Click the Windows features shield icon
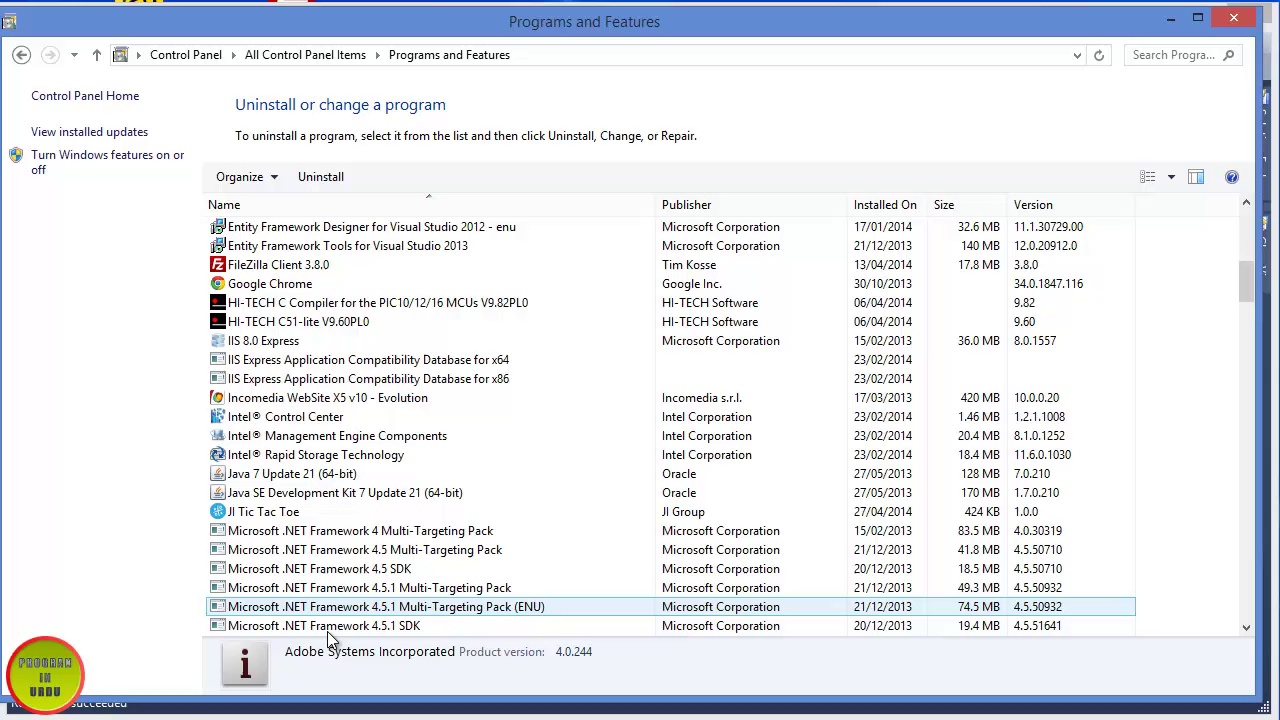Screen dimensions: 1280x720 tap(16, 155)
